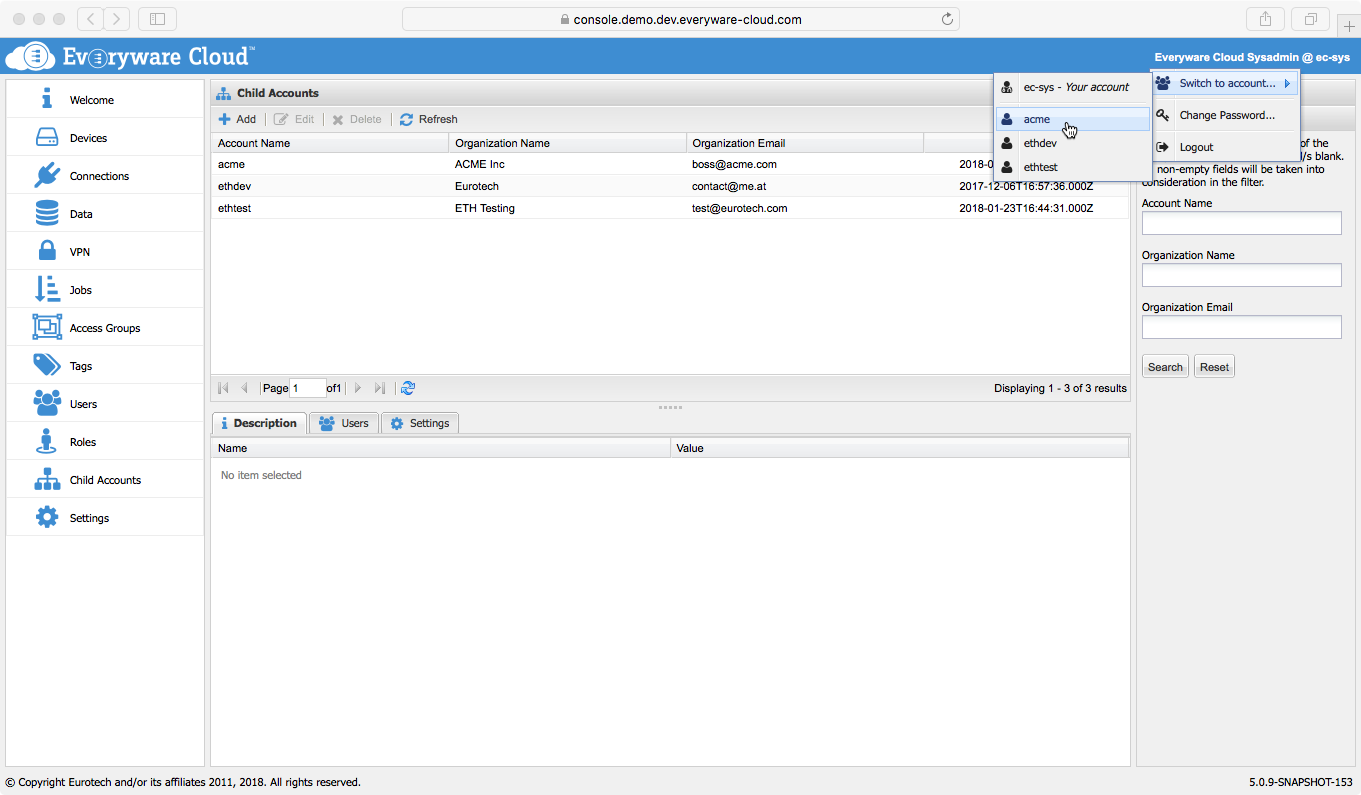Select ec-sys Your account entry
The height and width of the screenshot is (795, 1361).
click(x=1073, y=87)
